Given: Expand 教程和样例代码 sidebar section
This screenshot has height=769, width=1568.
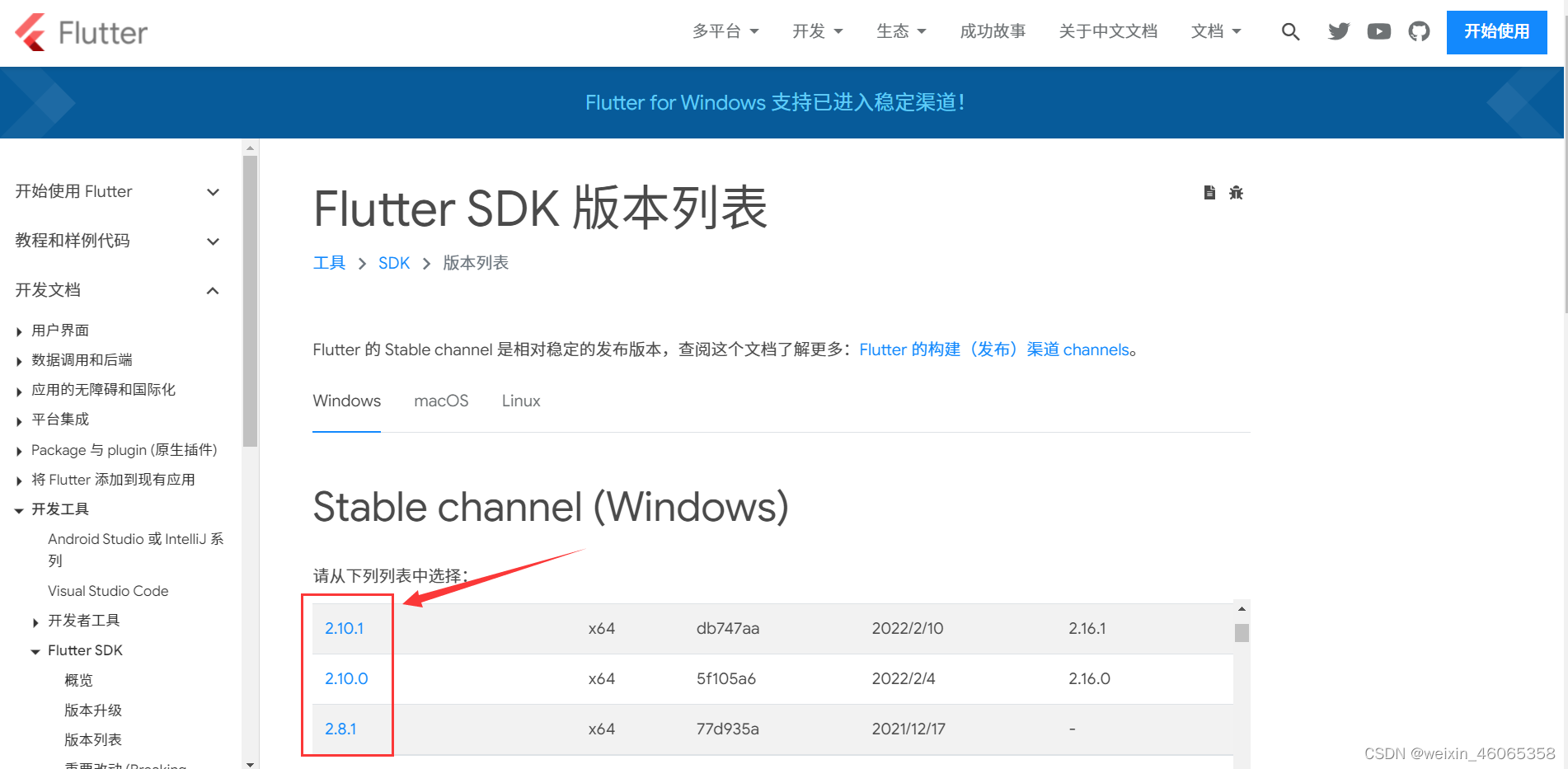Looking at the screenshot, I should [x=118, y=241].
